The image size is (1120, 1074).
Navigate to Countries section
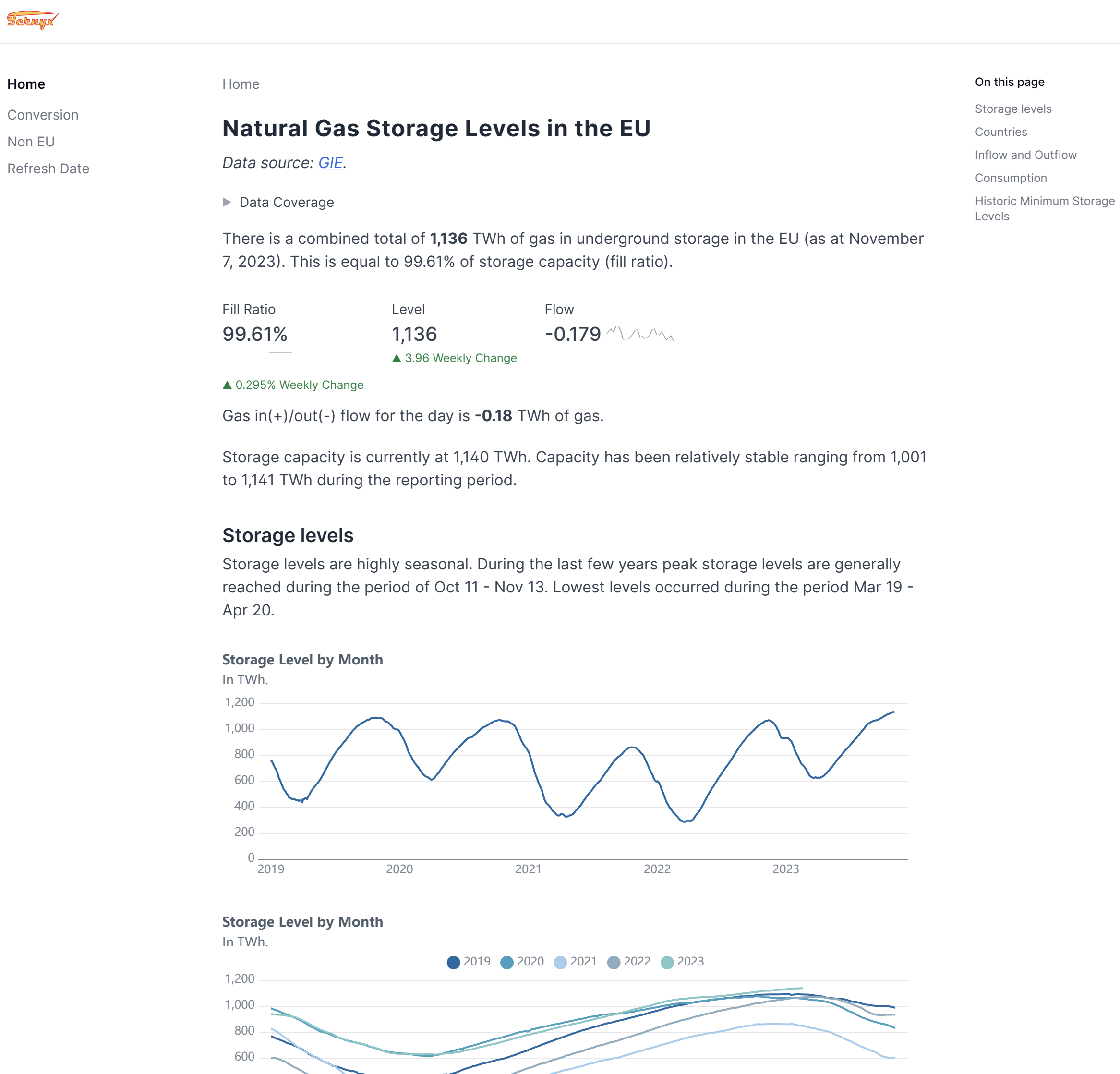tap(1001, 131)
